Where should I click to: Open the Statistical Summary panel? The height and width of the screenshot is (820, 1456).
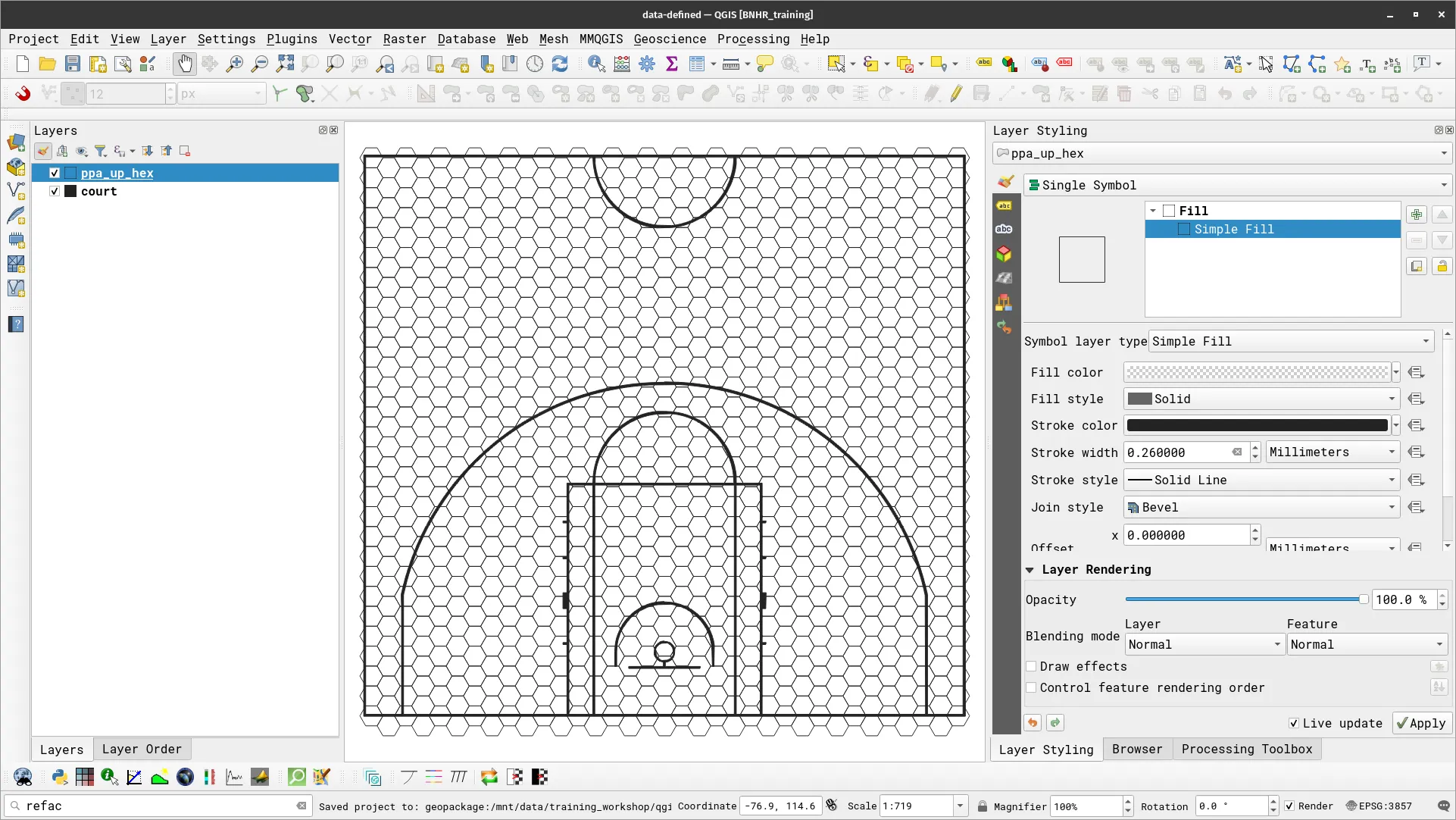(x=672, y=64)
